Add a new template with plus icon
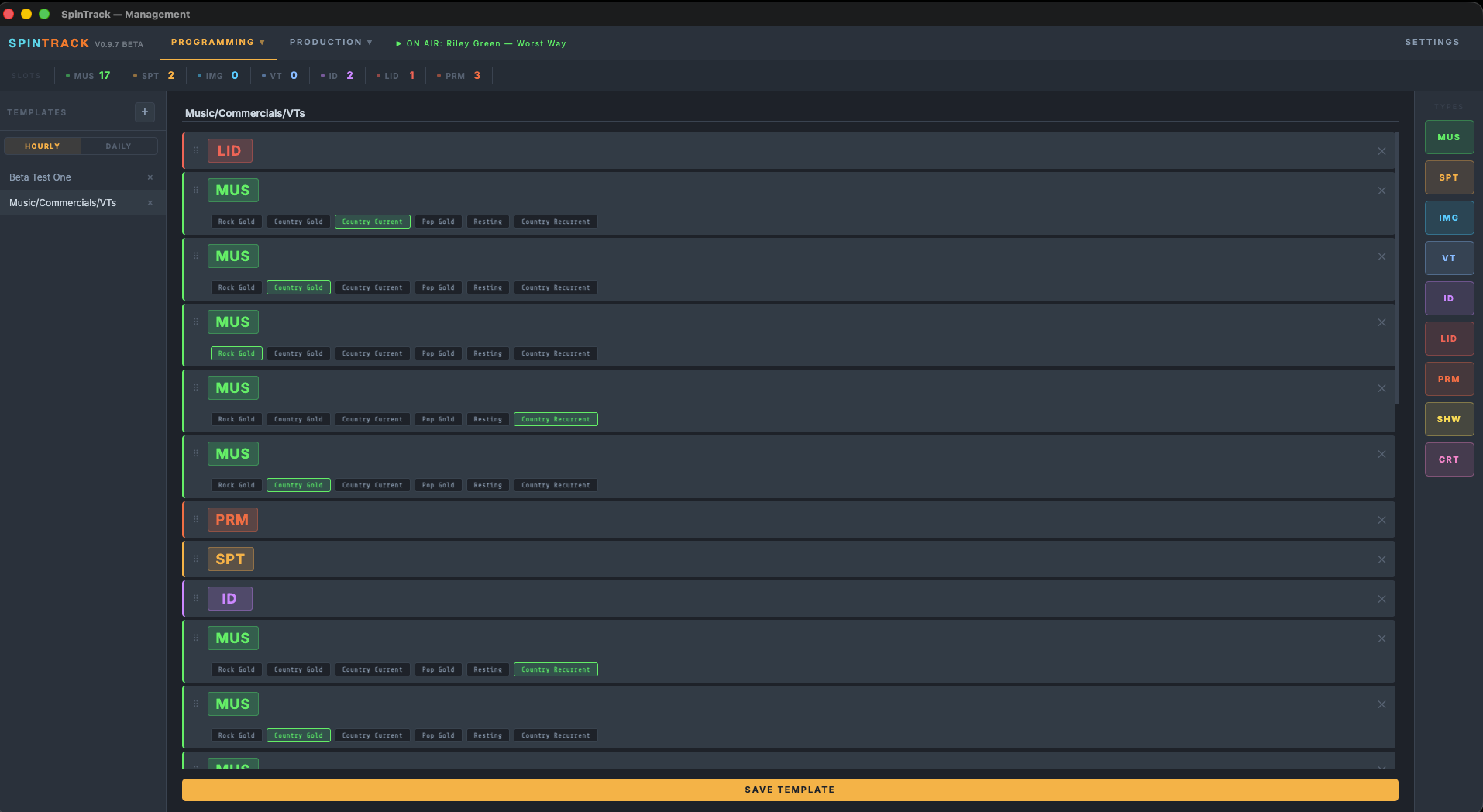The width and height of the screenshot is (1483, 812). (x=145, y=112)
